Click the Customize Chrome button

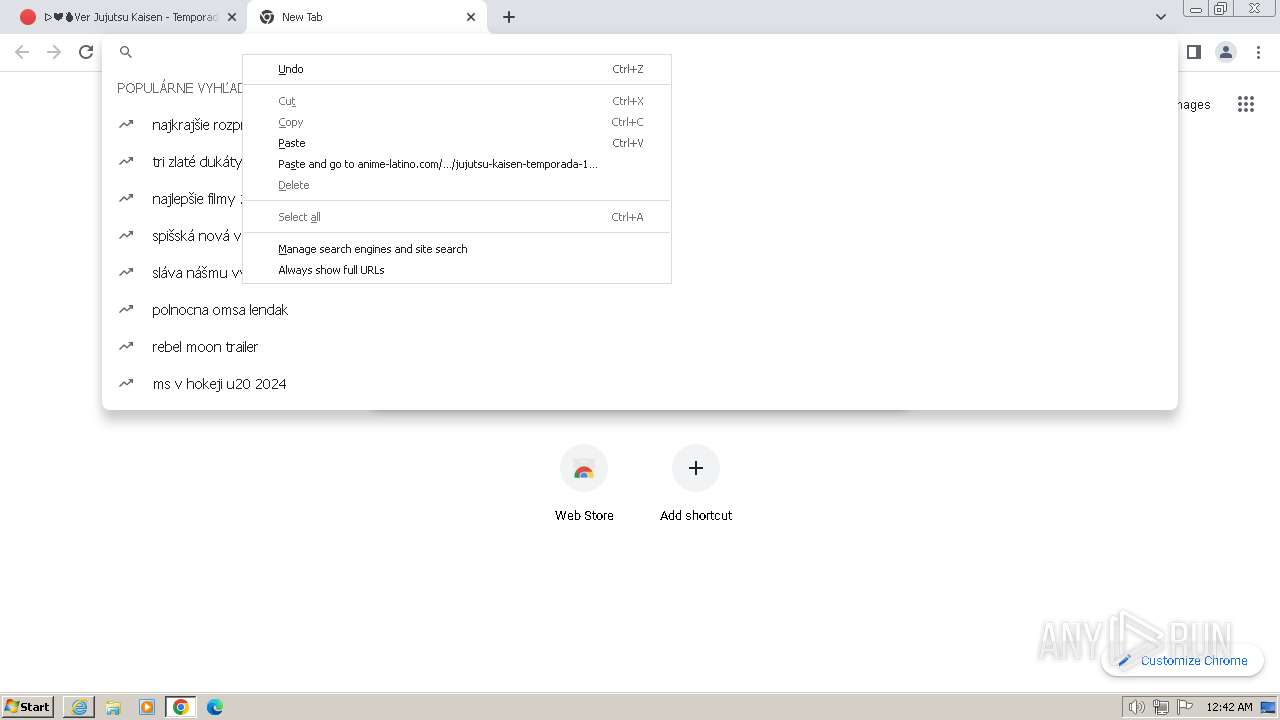tap(1182, 660)
